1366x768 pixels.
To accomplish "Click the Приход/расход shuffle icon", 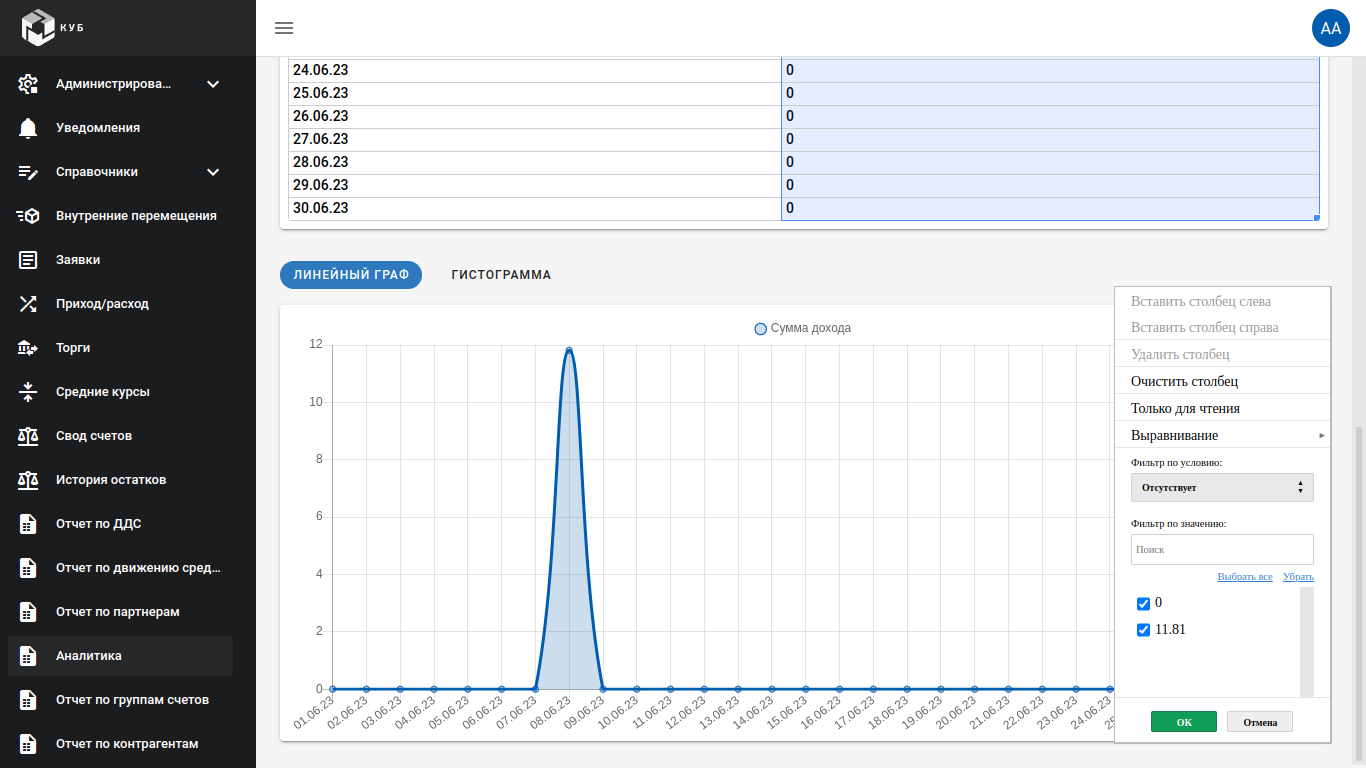I will pyautogui.click(x=28, y=304).
